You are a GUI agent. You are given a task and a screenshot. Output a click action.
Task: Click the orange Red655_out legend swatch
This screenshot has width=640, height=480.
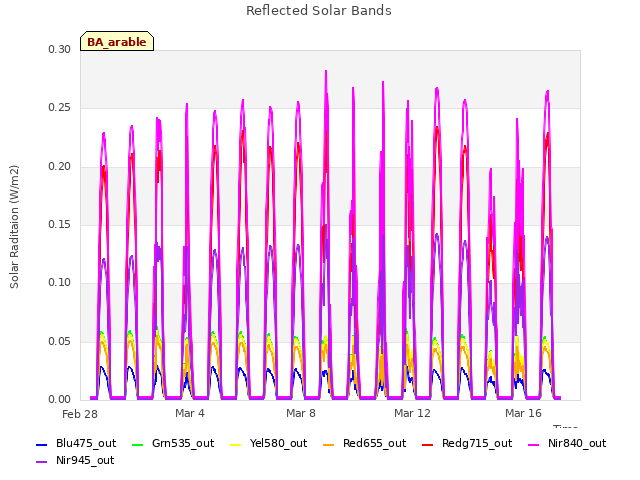tap(329, 444)
